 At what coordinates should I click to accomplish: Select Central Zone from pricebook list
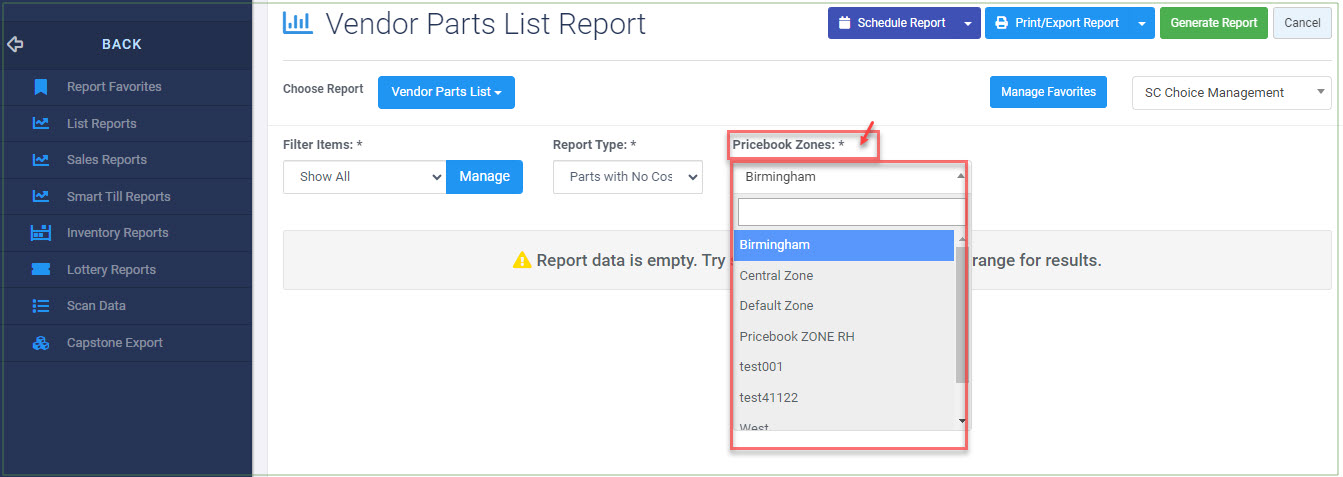tap(776, 276)
